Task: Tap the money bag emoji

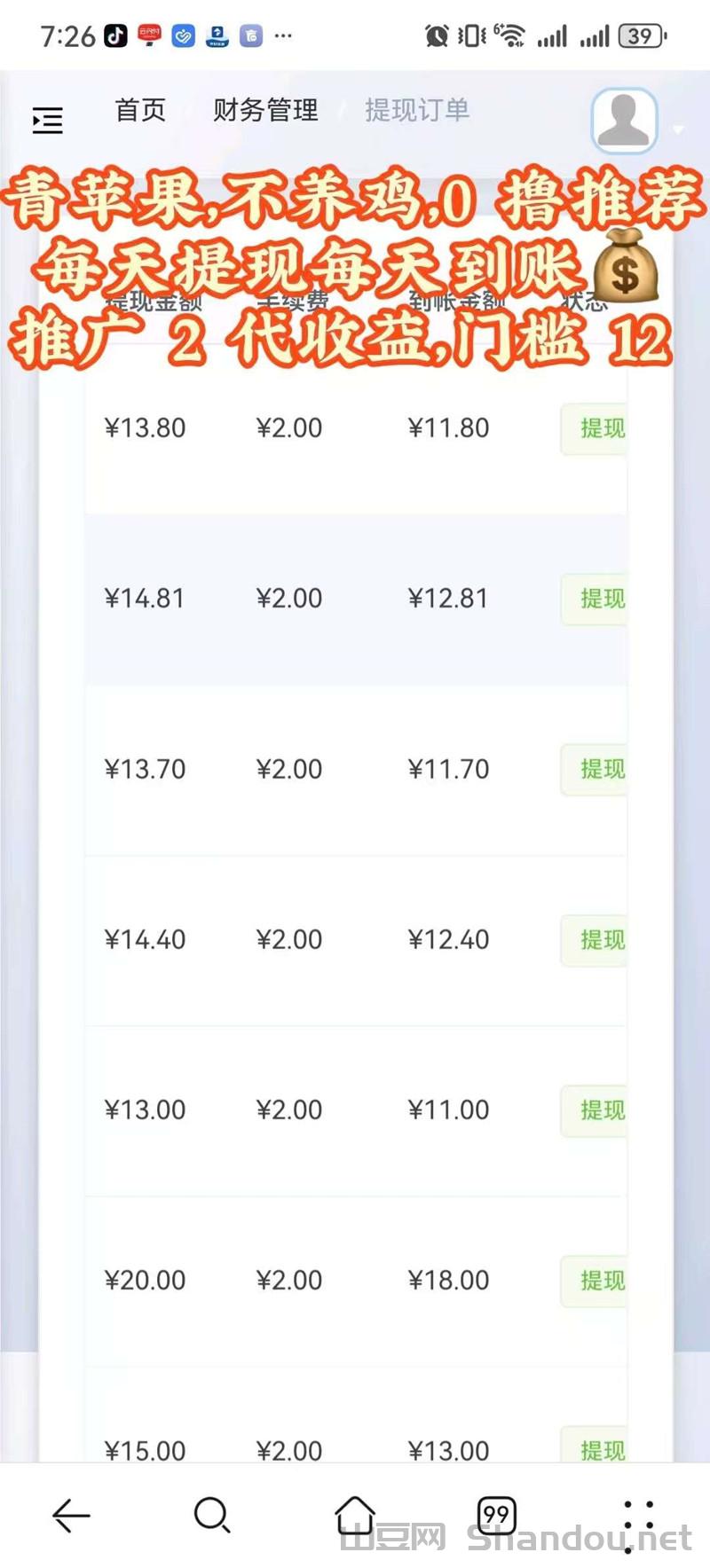Action: (625, 266)
